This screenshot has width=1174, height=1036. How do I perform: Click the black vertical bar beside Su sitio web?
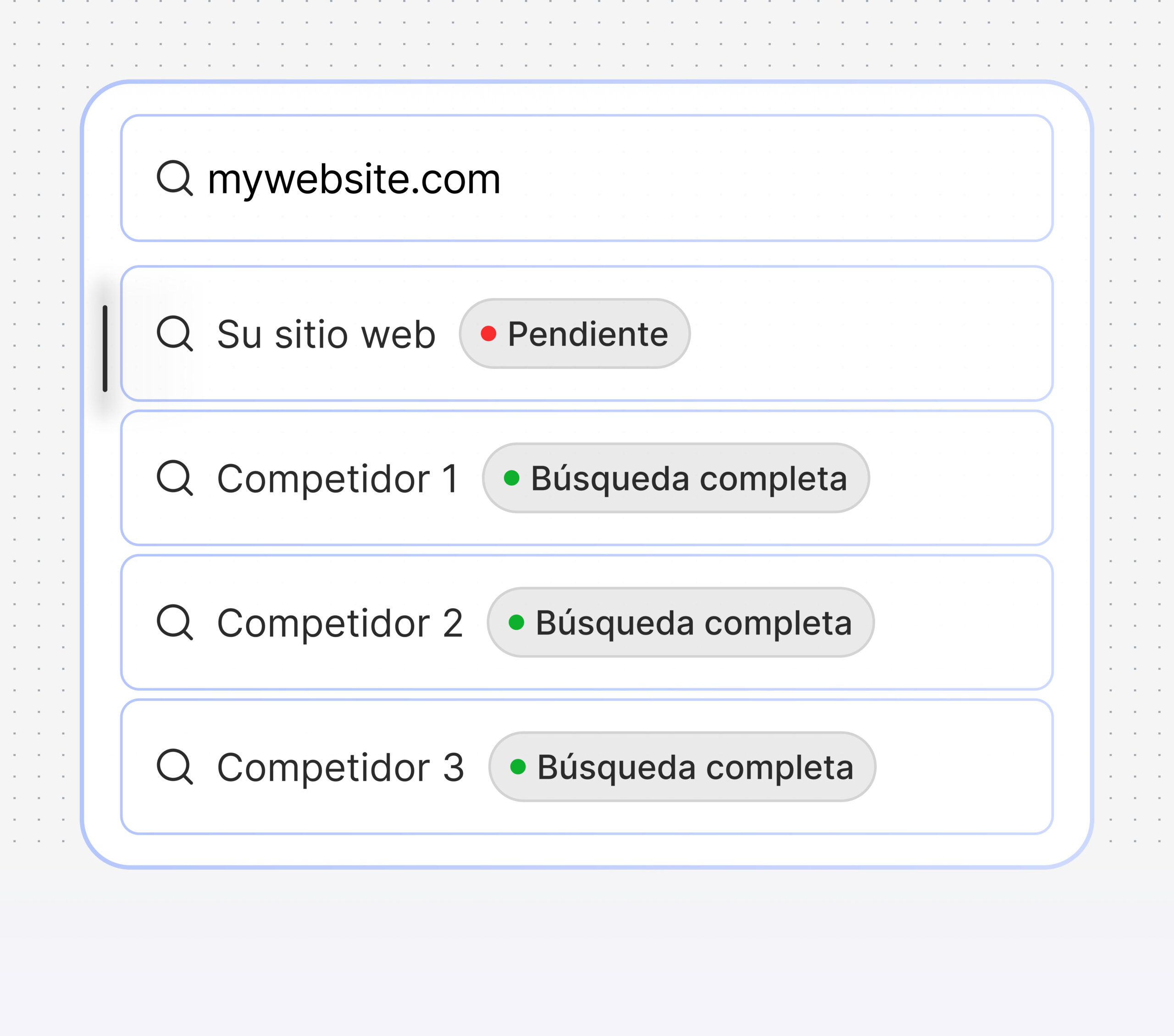105,349
